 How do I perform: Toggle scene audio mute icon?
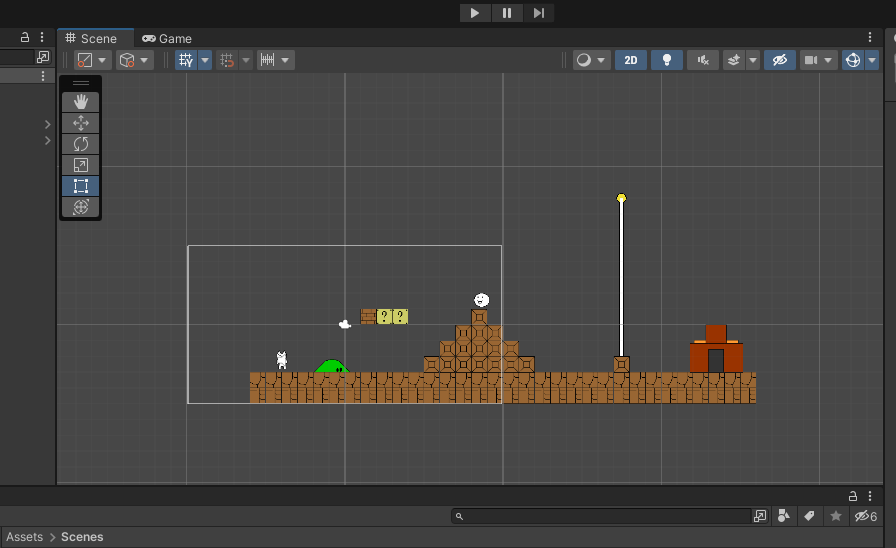click(703, 60)
